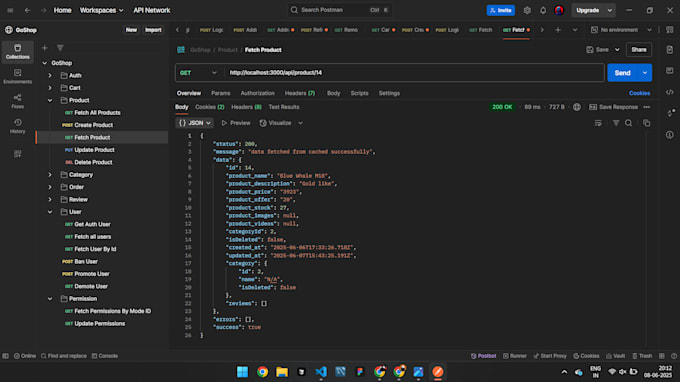Open the Cookies link
Viewport: 680px width, 382px height.
click(x=639, y=93)
